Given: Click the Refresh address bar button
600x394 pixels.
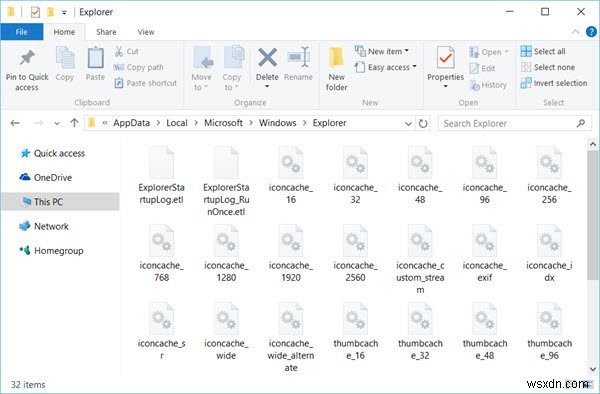Looking at the screenshot, I should (423, 123).
